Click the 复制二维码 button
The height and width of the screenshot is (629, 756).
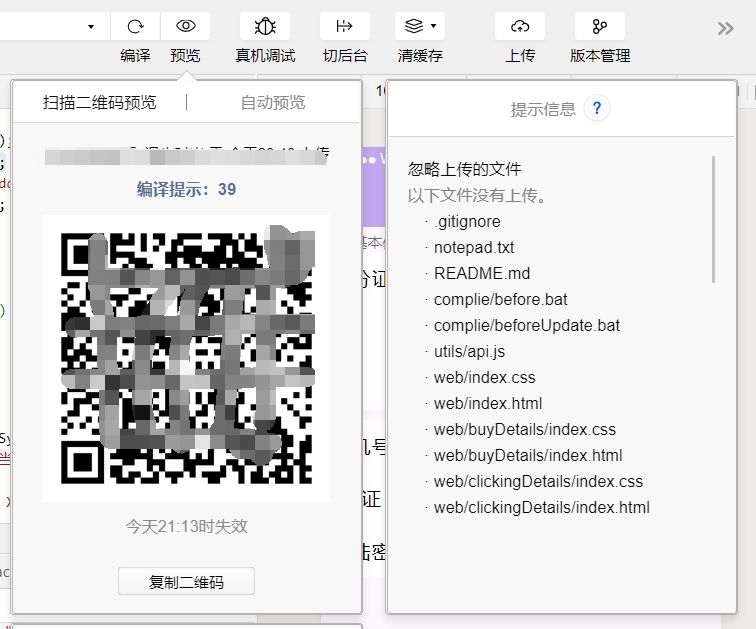[186, 582]
